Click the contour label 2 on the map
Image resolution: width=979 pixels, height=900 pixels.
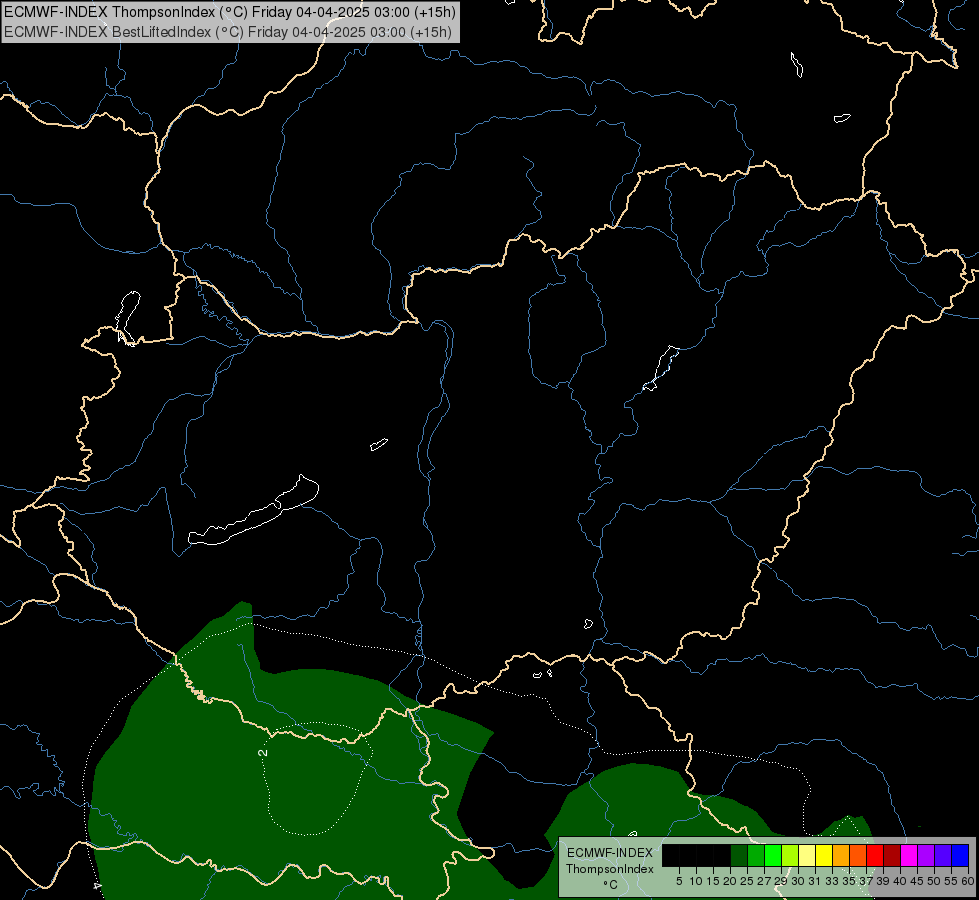[263, 753]
